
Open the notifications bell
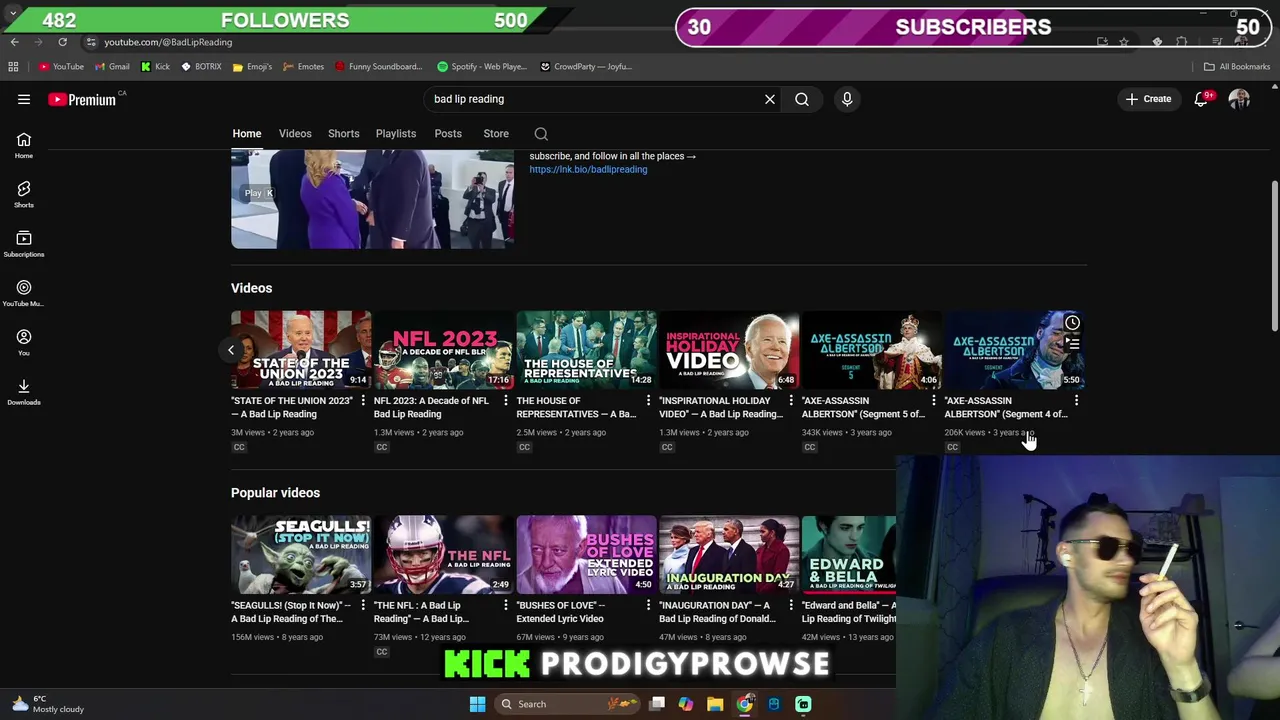[1202, 99]
